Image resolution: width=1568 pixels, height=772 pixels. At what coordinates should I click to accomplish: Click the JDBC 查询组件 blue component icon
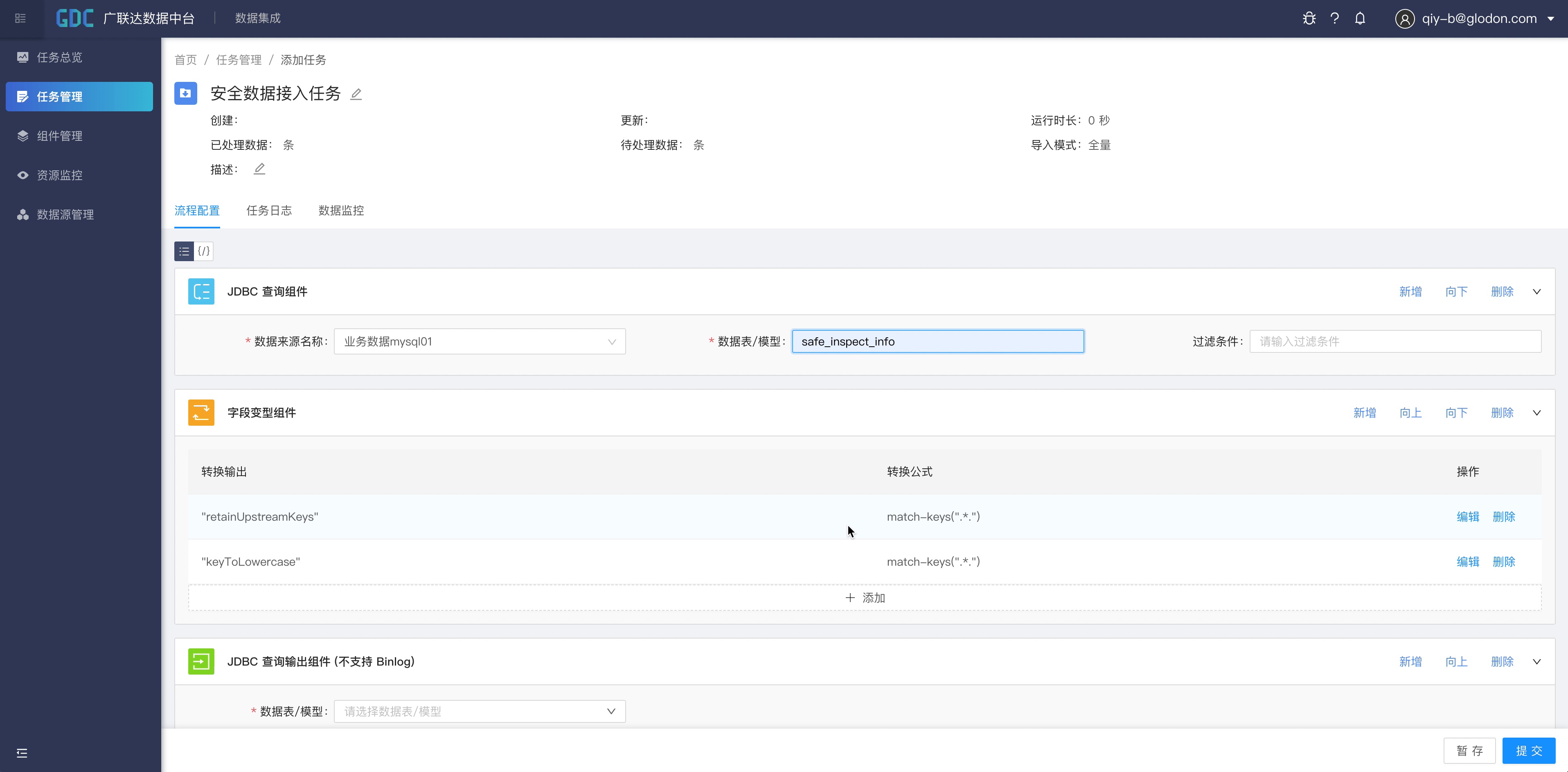coord(201,291)
